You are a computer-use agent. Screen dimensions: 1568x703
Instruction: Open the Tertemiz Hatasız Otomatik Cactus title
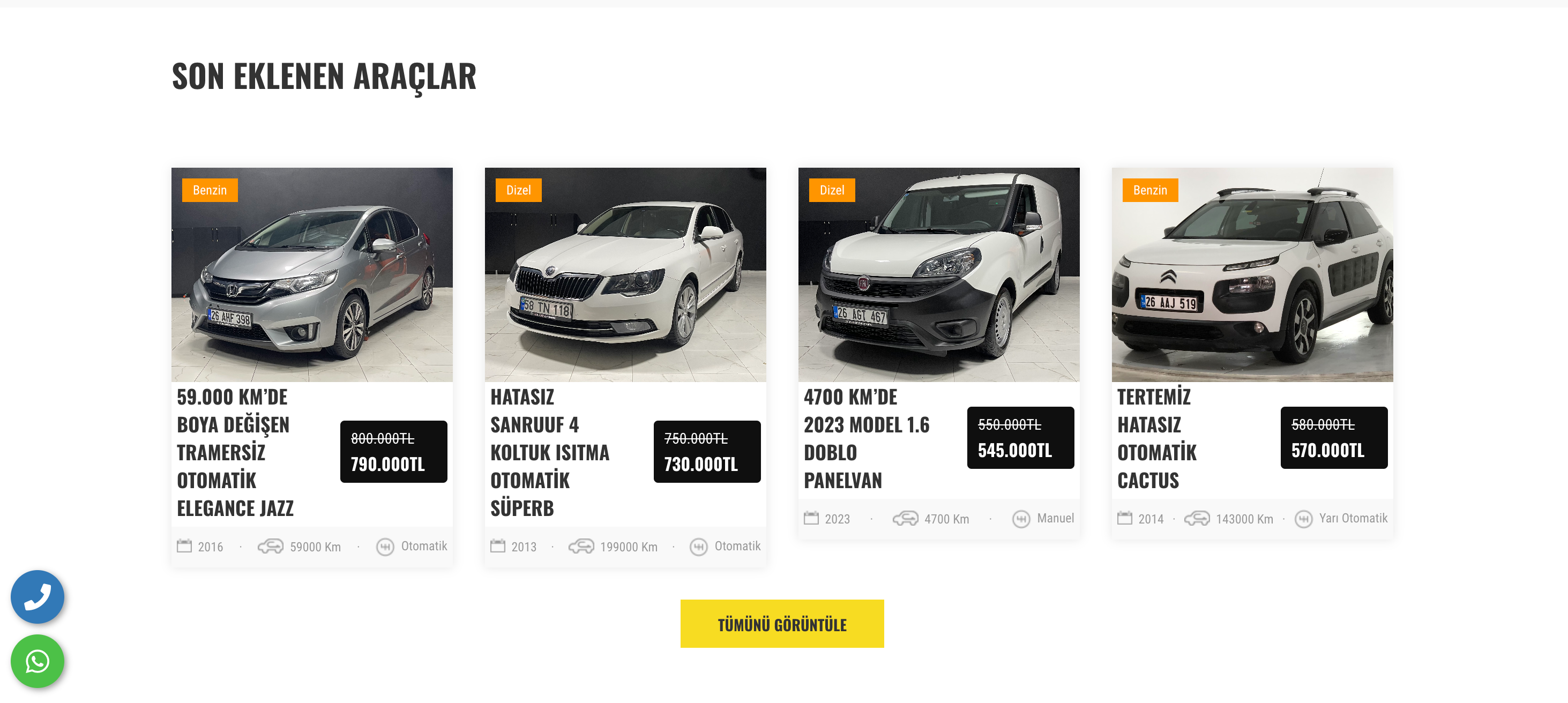tap(1156, 438)
